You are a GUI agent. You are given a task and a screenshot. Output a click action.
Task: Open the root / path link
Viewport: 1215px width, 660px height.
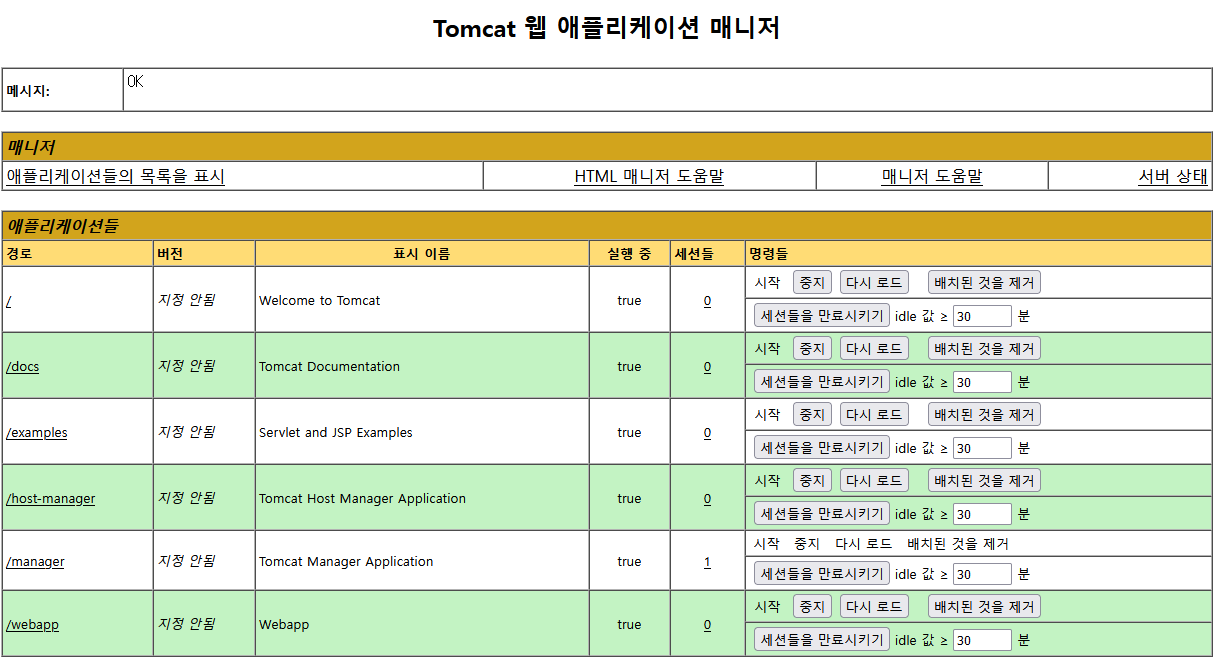[x=9, y=300]
